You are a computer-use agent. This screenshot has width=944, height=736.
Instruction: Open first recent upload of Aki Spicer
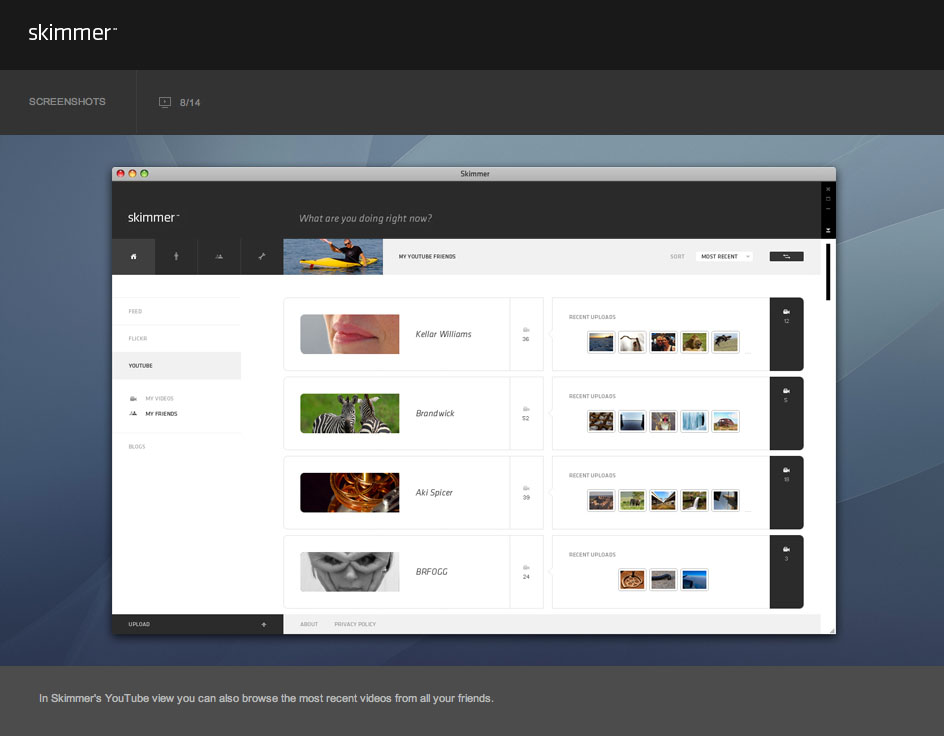[601, 500]
